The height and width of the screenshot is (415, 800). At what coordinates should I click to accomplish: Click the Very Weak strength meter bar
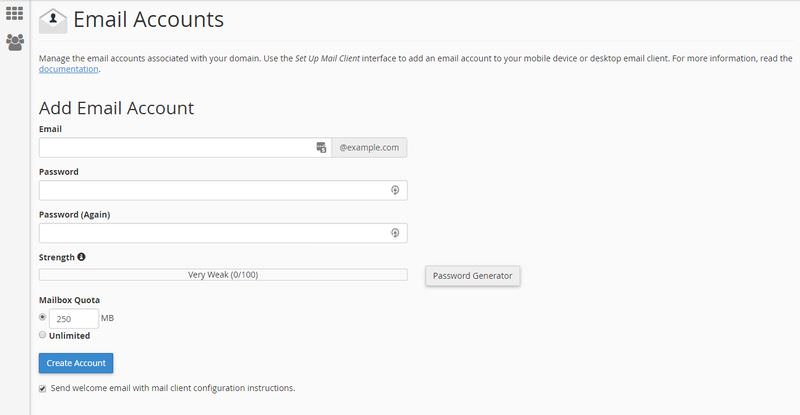point(223,275)
